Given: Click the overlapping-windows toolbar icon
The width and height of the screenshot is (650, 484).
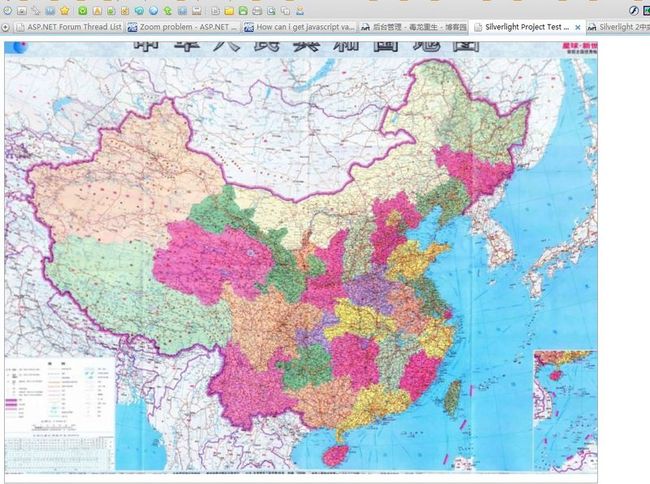Looking at the screenshot, I should point(285,11).
